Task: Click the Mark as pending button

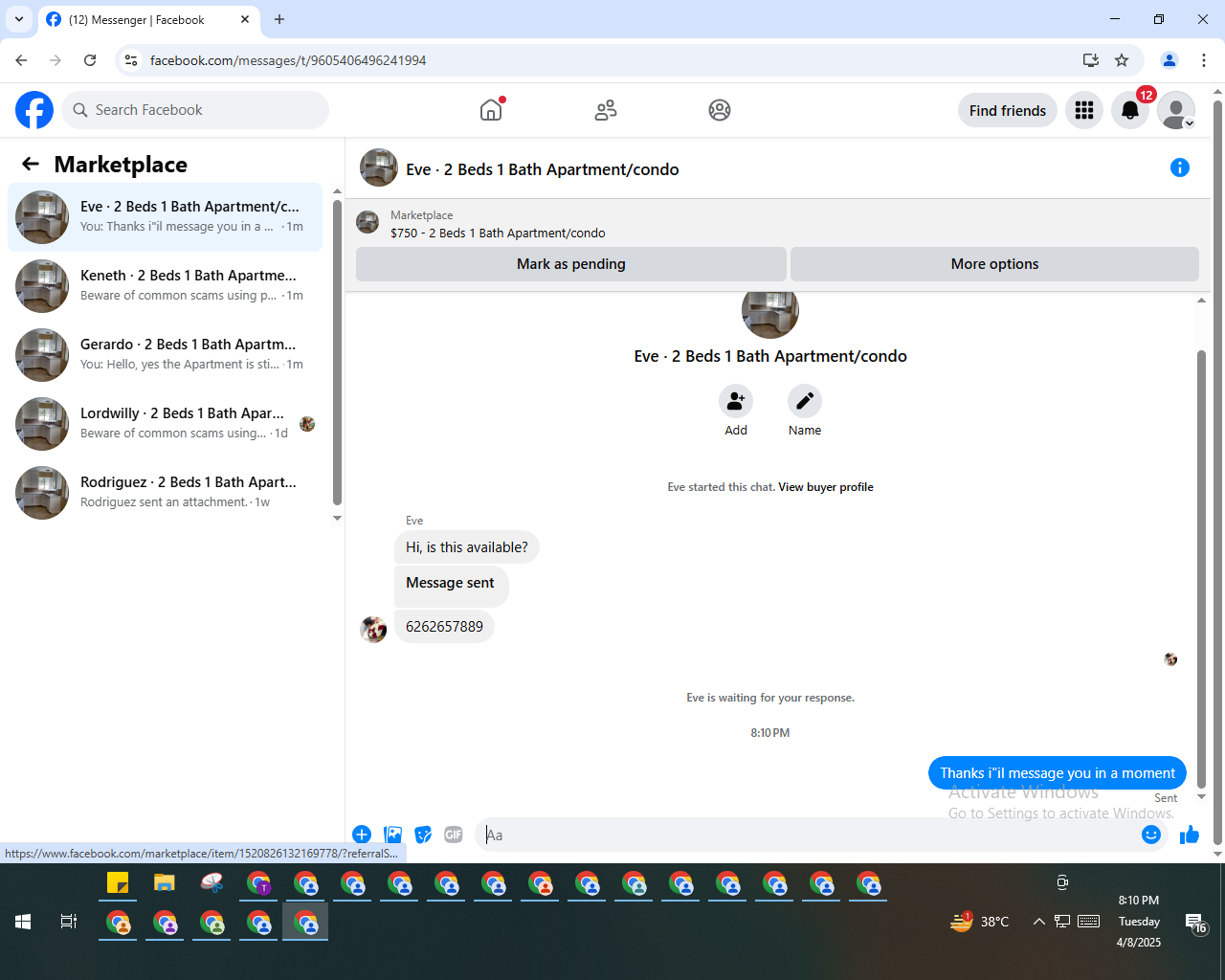Action: point(571,264)
